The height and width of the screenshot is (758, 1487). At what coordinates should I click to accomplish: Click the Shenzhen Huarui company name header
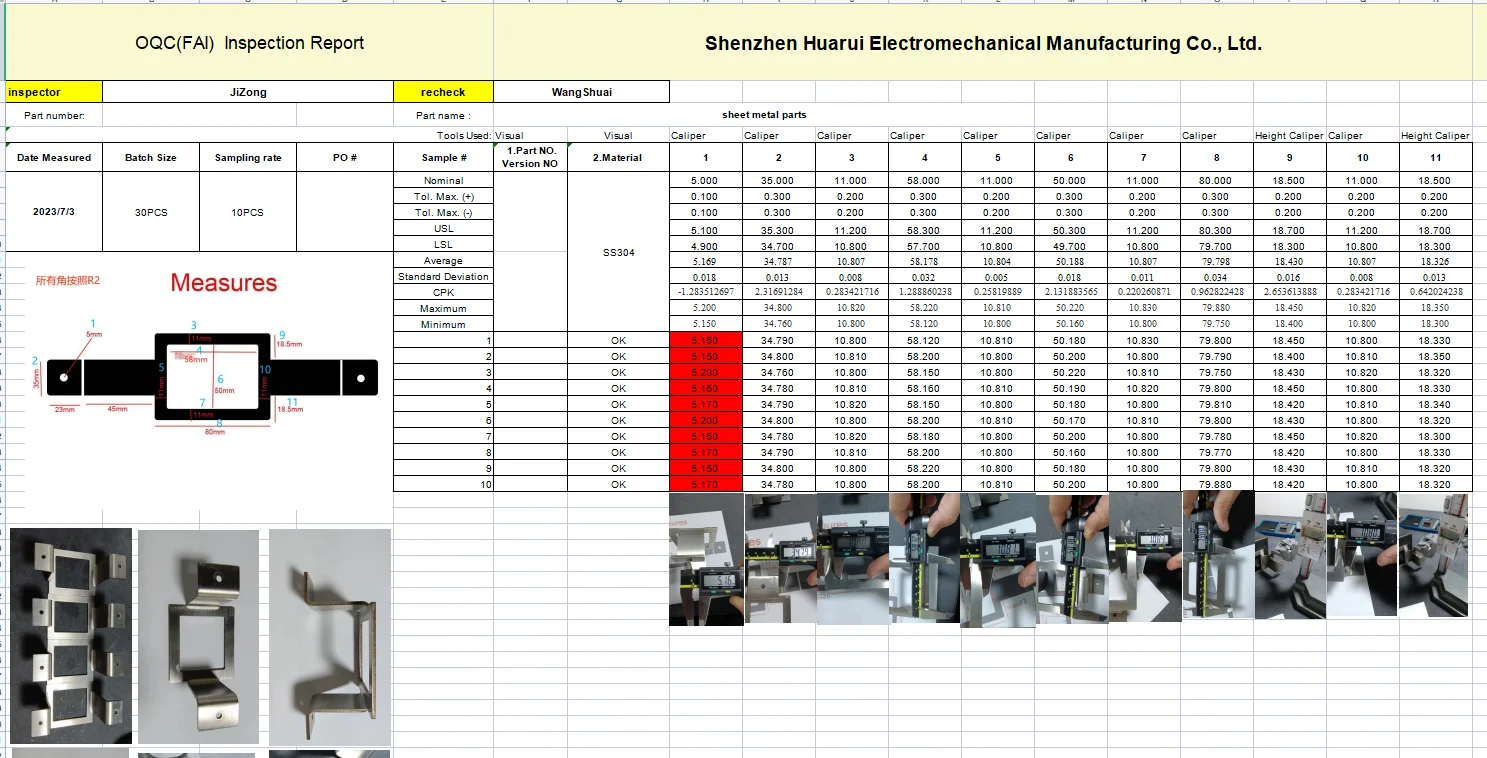(x=983, y=43)
